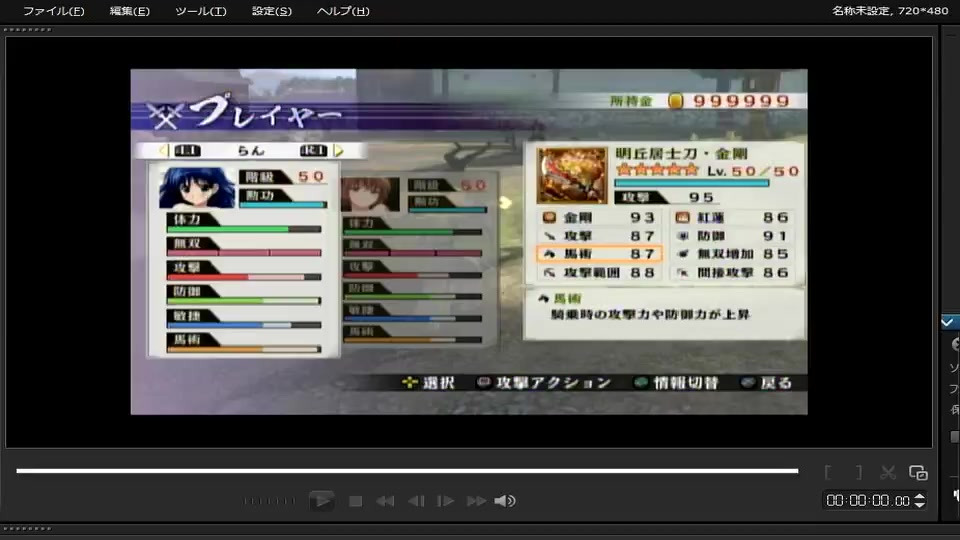Open the 設定(S) menu
Screen dimensions: 960x540
272,11
